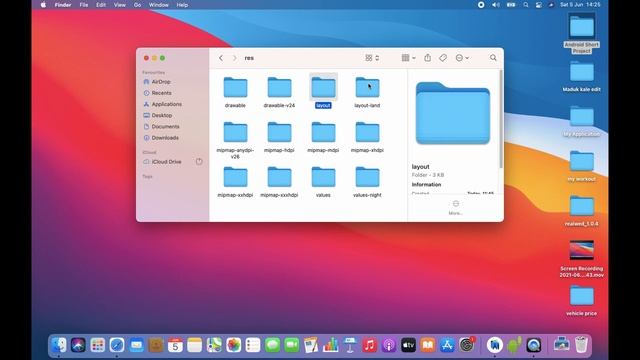The width and height of the screenshot is (640, 360).
Task: Open the Action (ellipsis) menu dropdown
Action: tap(462, 58)
